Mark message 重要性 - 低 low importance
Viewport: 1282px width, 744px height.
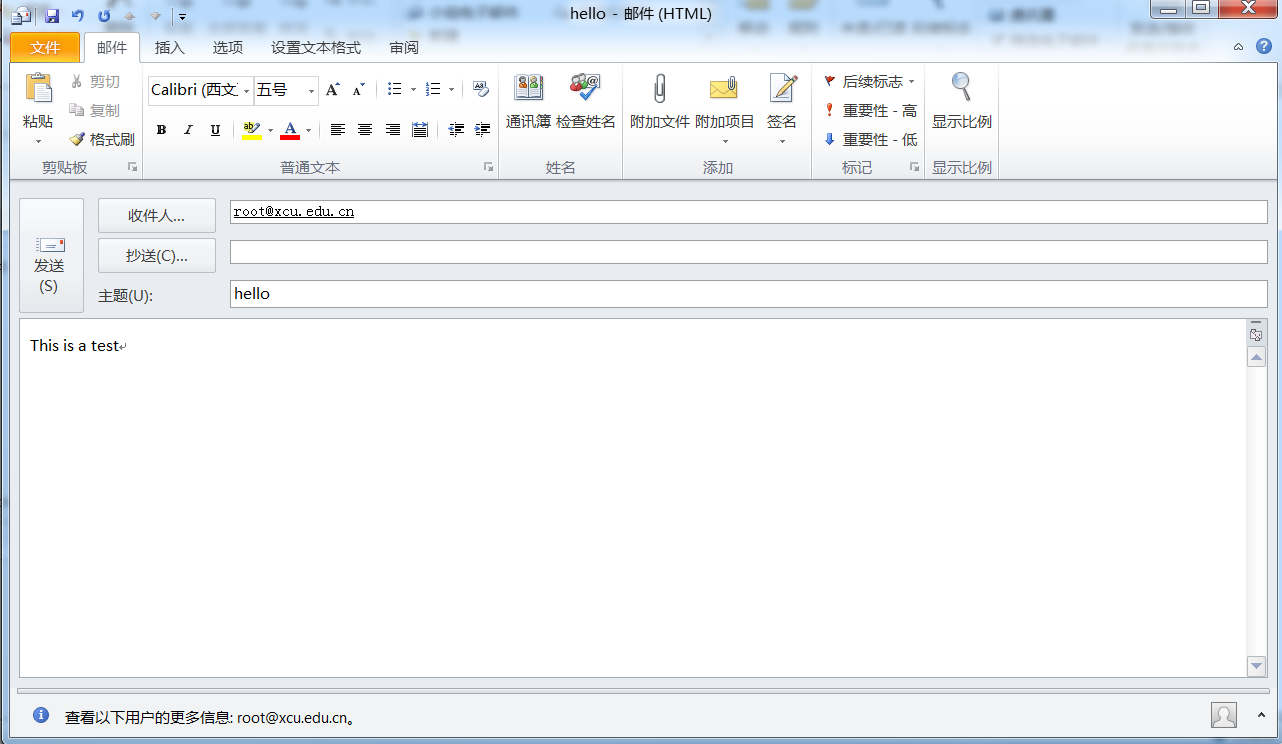point(869,140)
